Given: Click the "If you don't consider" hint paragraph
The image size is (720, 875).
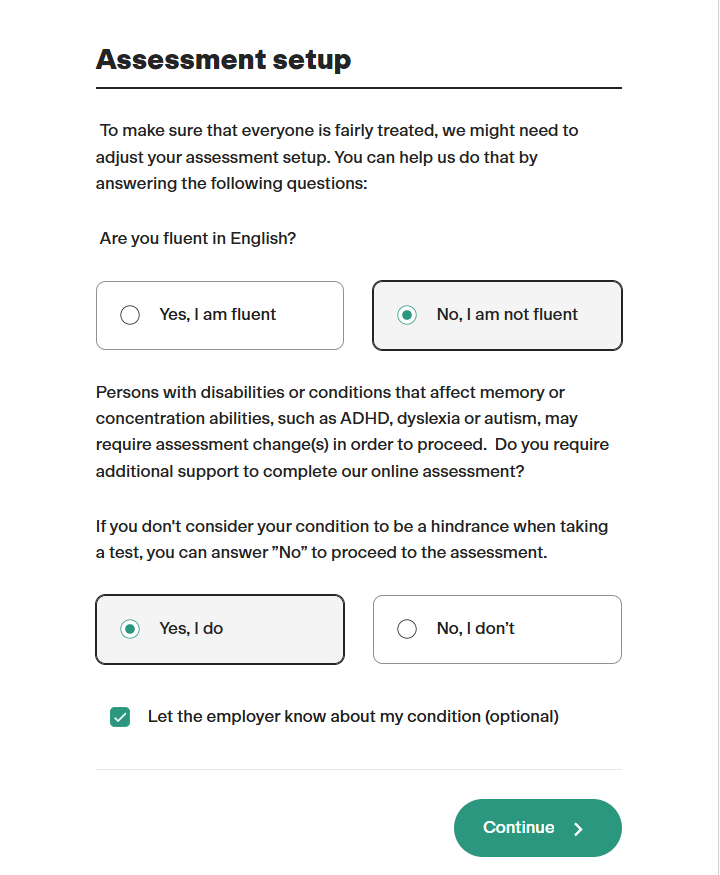Looking at the screenshot, I should (352, 539).
